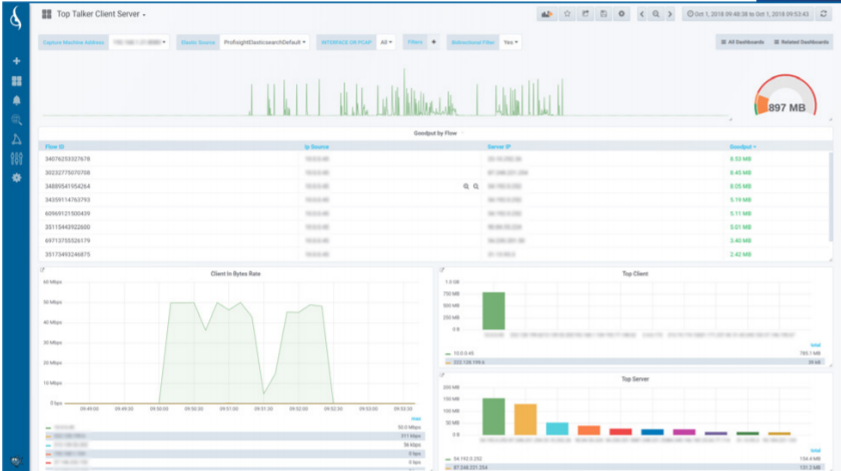Click the green legend color swatch for 10.0.0.45
The width and height of the screenshot is (841, 471).
tap(448, 354)
